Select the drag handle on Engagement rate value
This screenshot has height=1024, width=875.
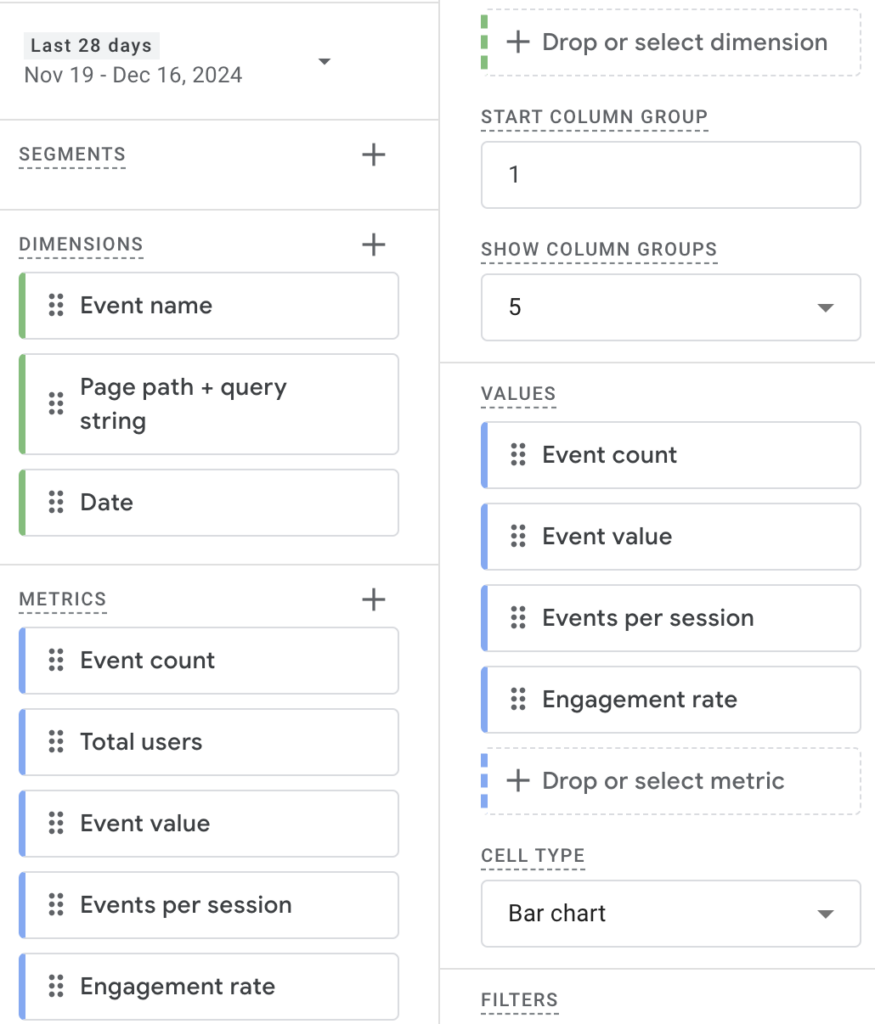tap(518, 699)
